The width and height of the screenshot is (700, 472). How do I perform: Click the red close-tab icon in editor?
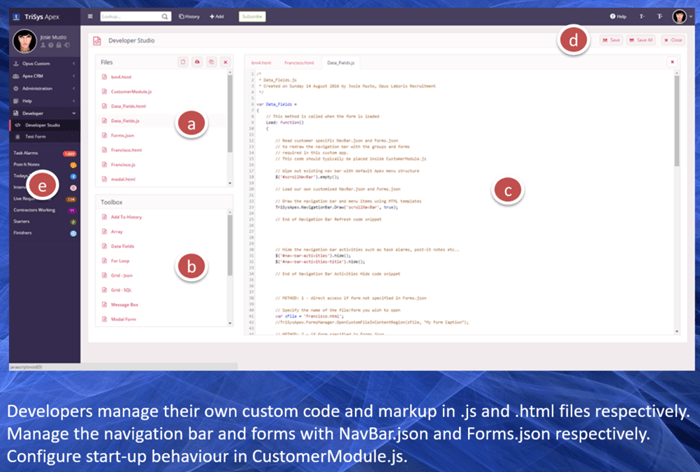[672, 62]
